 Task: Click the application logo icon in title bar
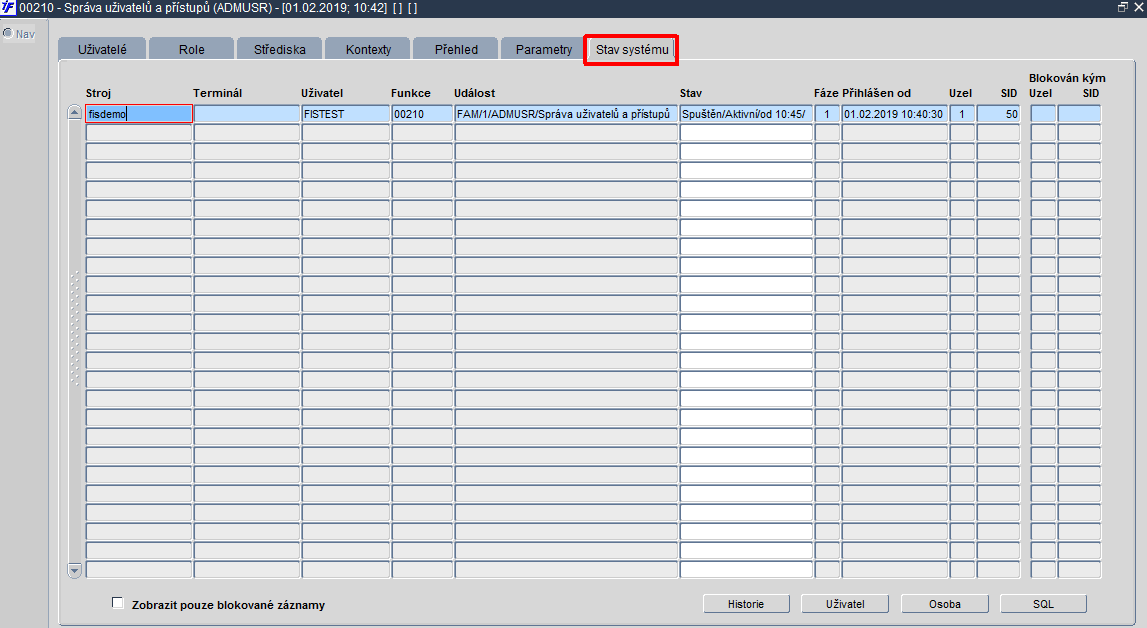pos(8,7)
